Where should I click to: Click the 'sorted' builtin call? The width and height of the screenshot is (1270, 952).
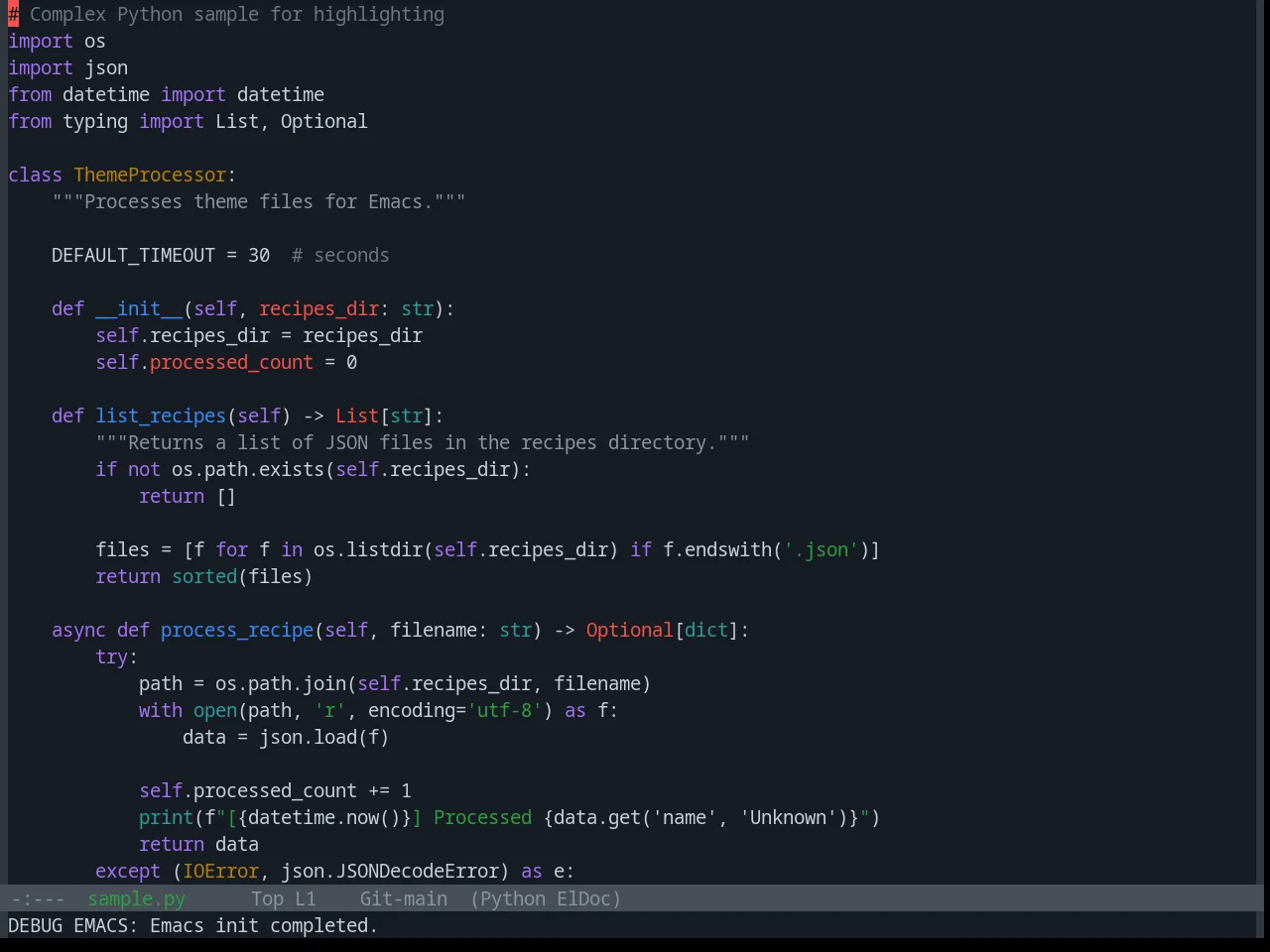tap(204, 576)
